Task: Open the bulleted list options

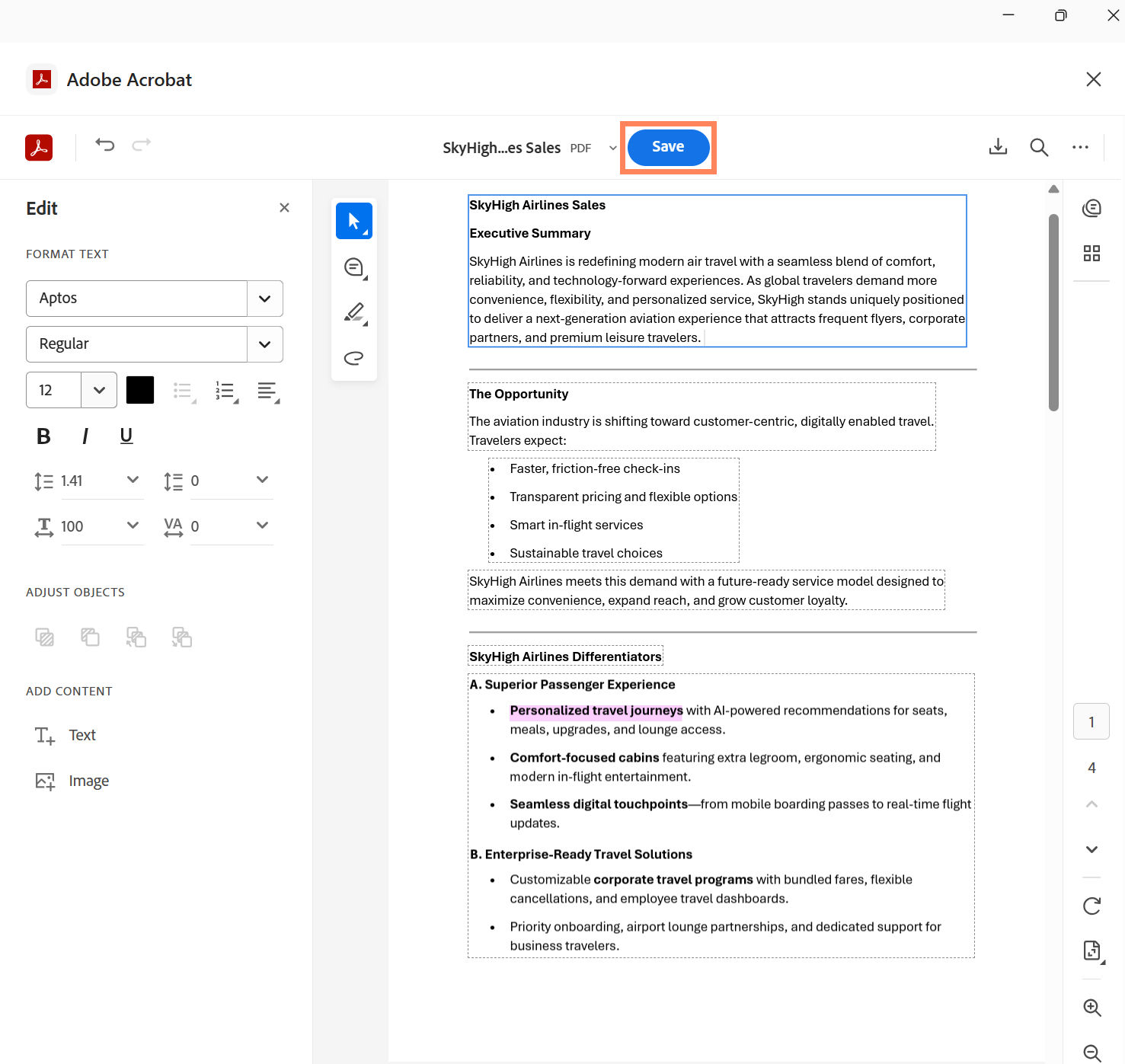Action: (184, 391)
